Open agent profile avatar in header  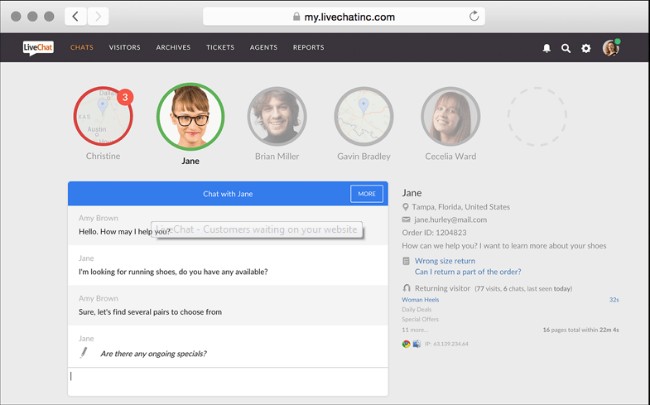(x=611, y=48)
